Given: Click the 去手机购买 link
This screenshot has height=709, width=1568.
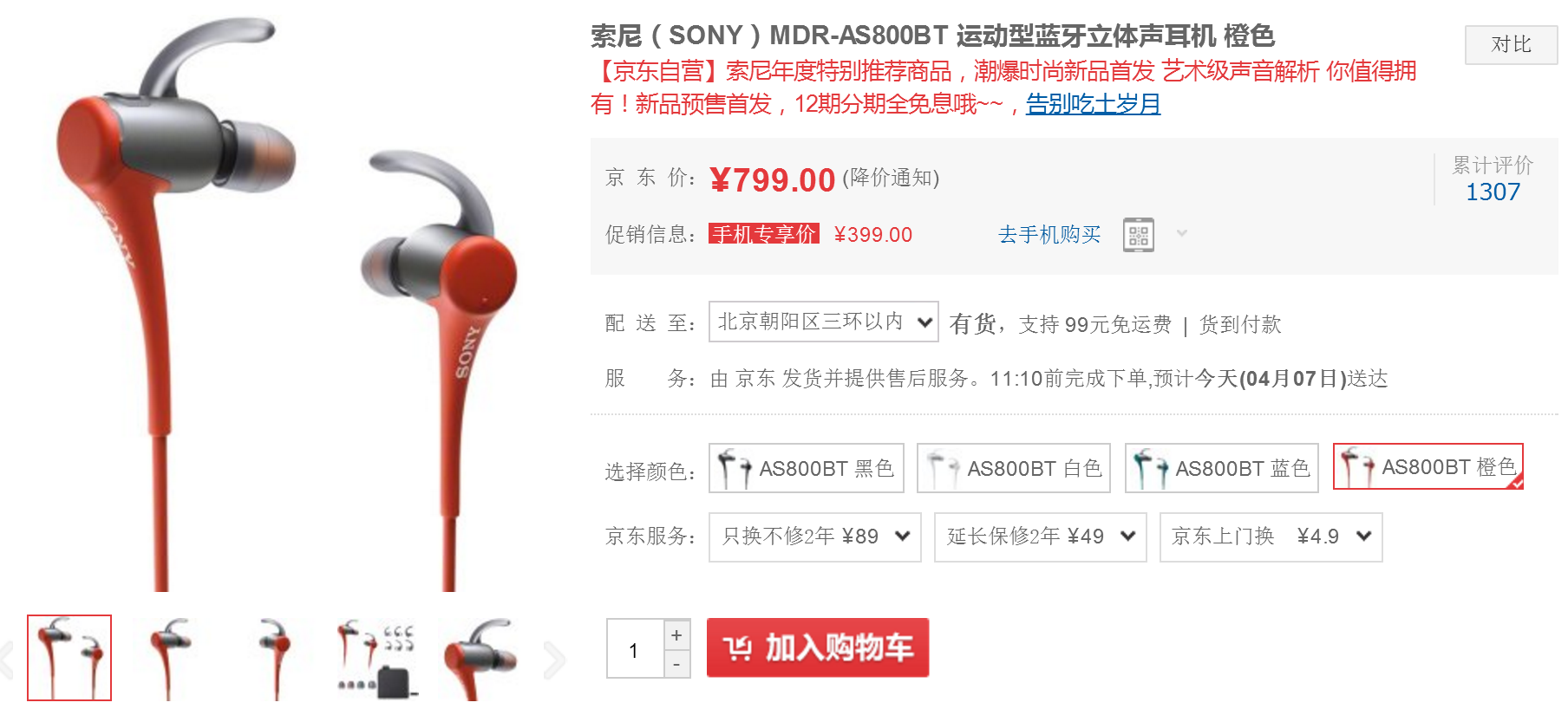Looking at the screenshot, I should [x=1049, y=234].
